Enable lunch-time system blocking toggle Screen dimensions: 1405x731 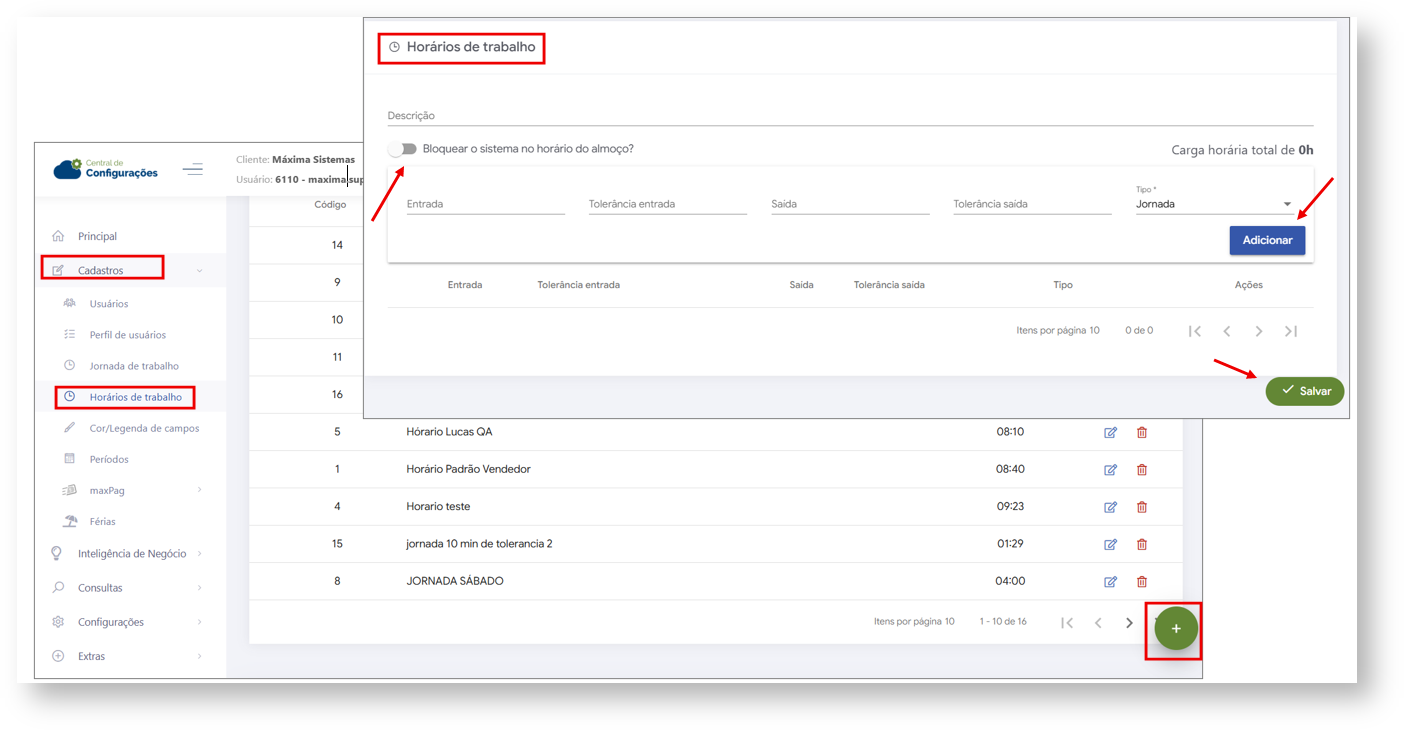[403, 149]
